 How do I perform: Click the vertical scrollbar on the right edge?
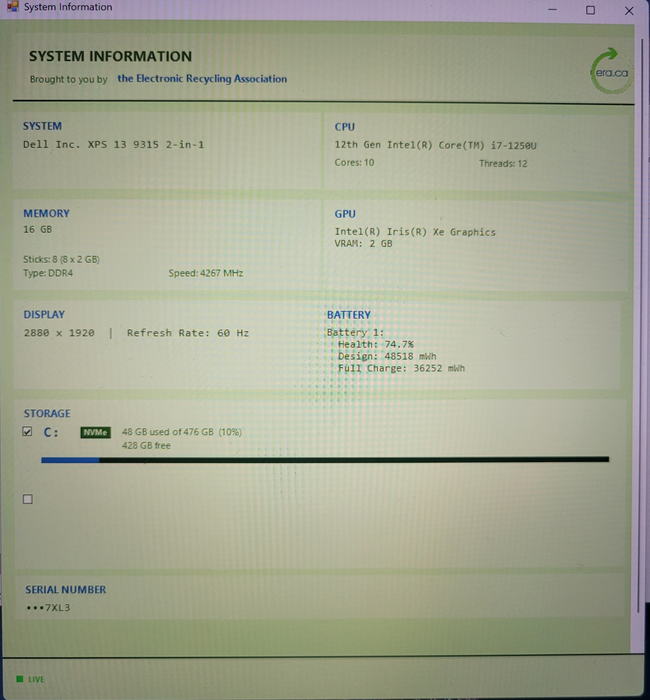pyautogui.click(x=642, y=326)
